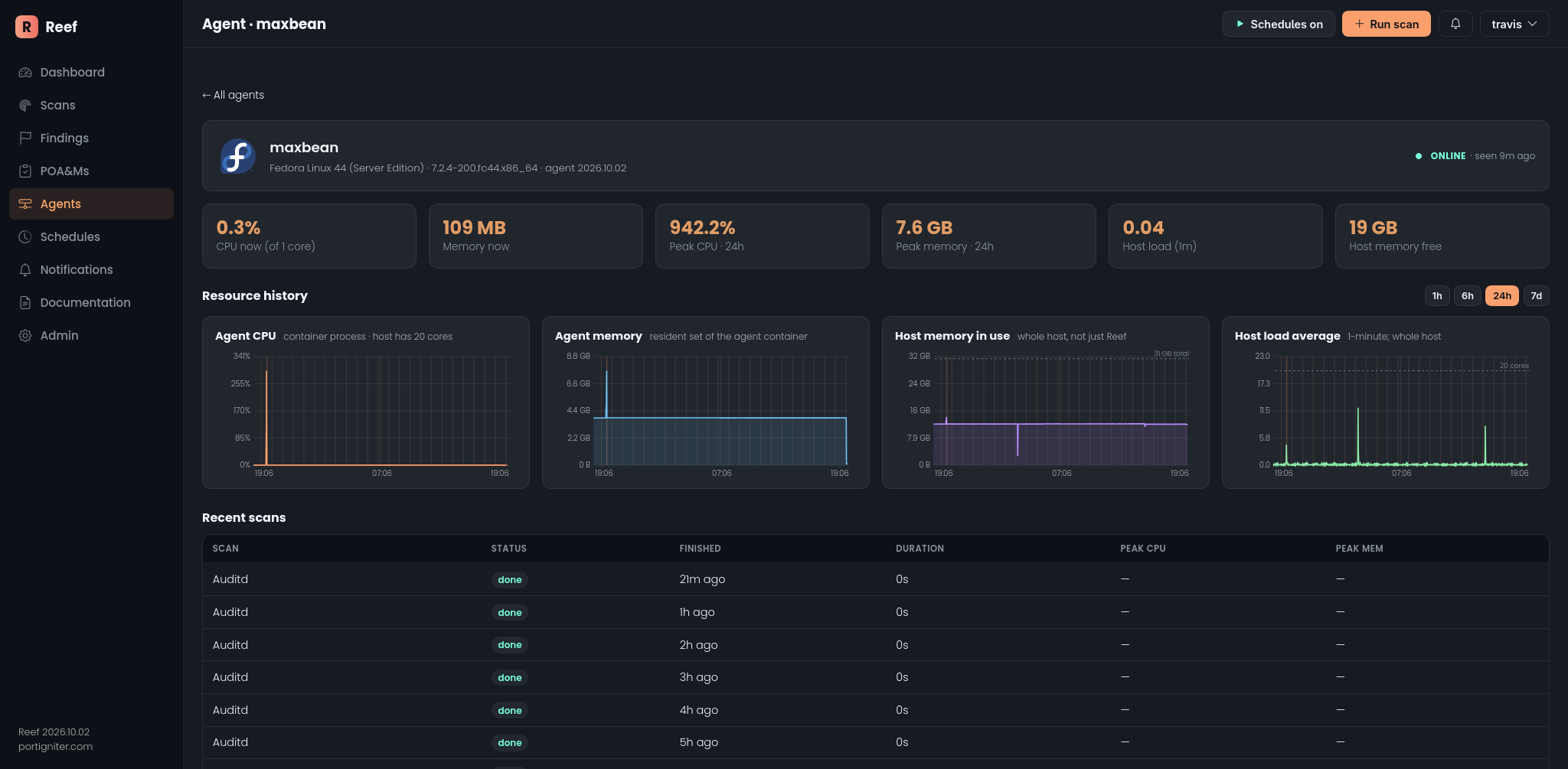
Task: Click the 109 MB Memory now card
Action: point(536,236)
